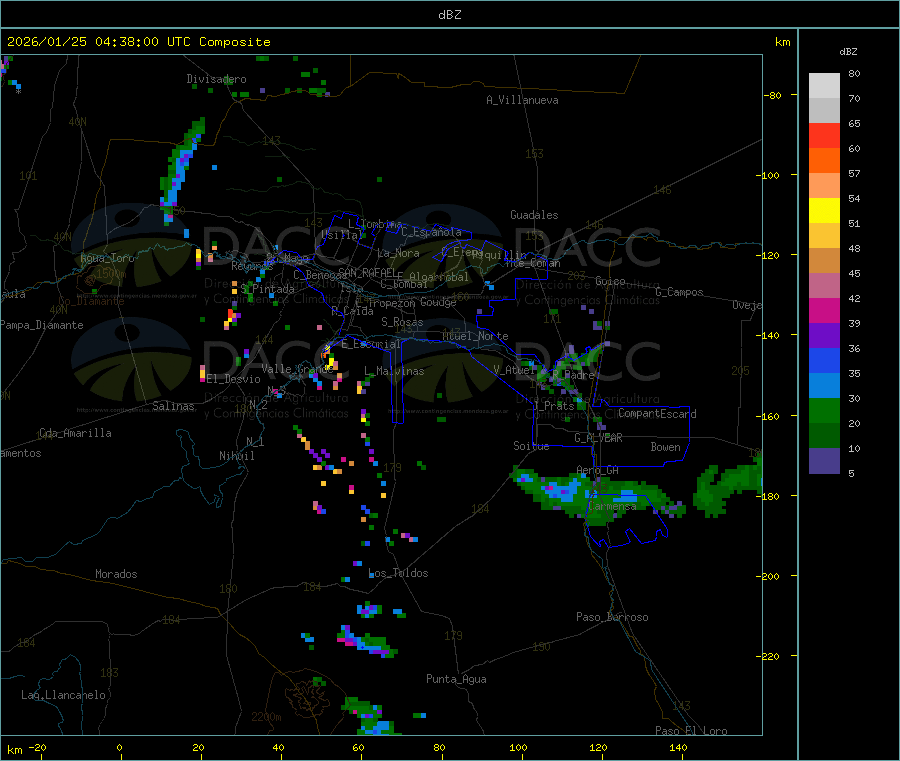Click the Morados map label
This screenshot has height=761, width=900.
coord(117,574)
